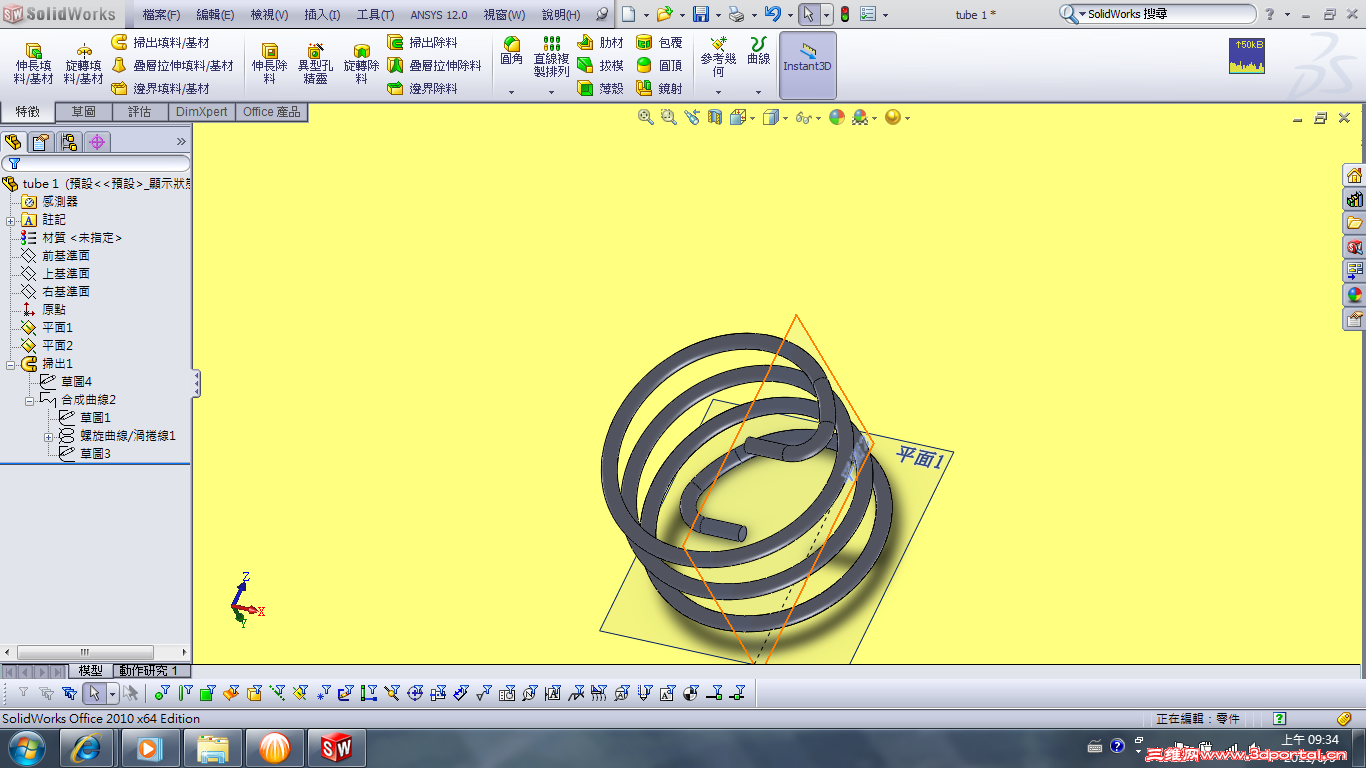Screen dimensions: 1366x768
Task: Open the Office 產品 tab
Action: (272, 112)
